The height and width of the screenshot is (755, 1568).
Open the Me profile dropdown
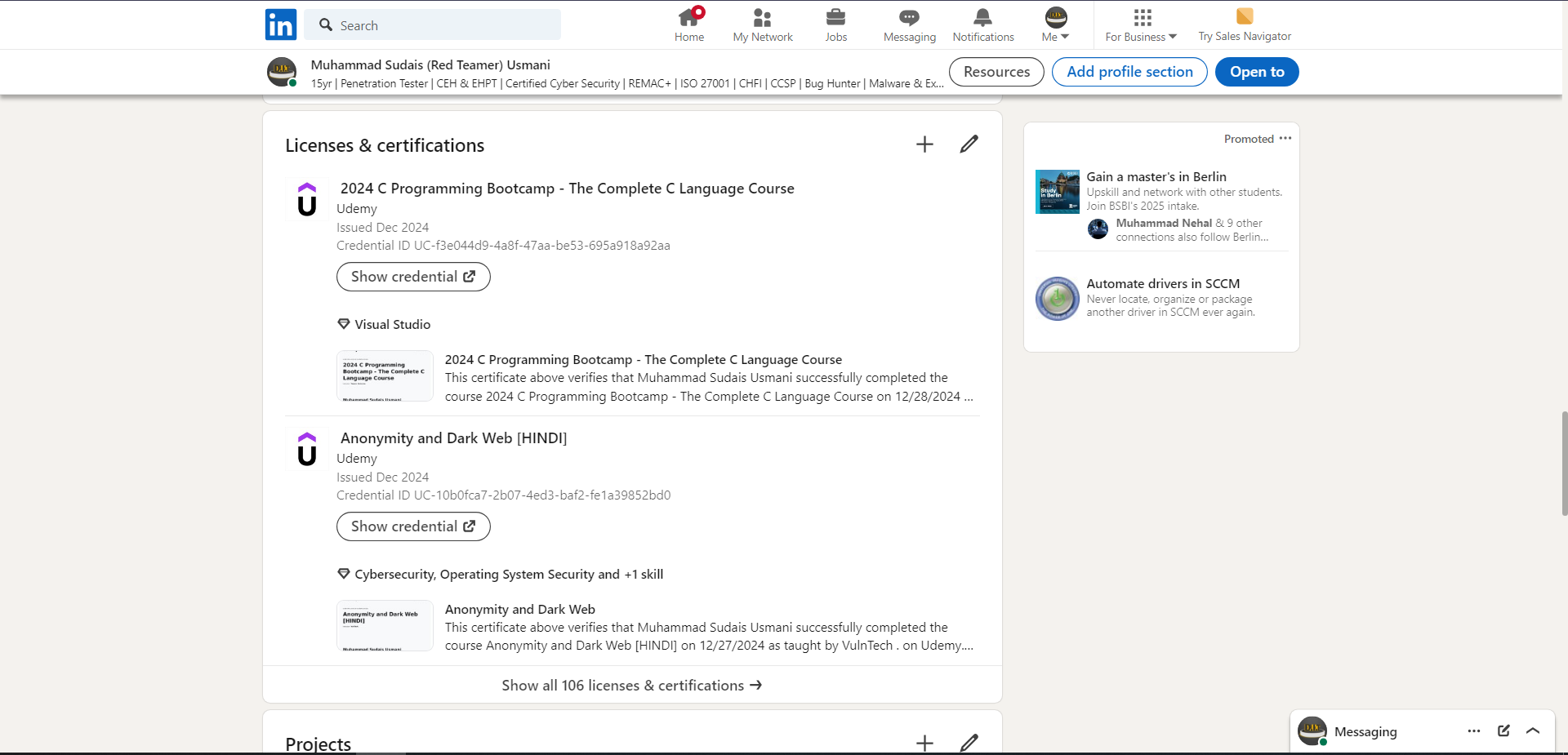tap(1055, 24)
